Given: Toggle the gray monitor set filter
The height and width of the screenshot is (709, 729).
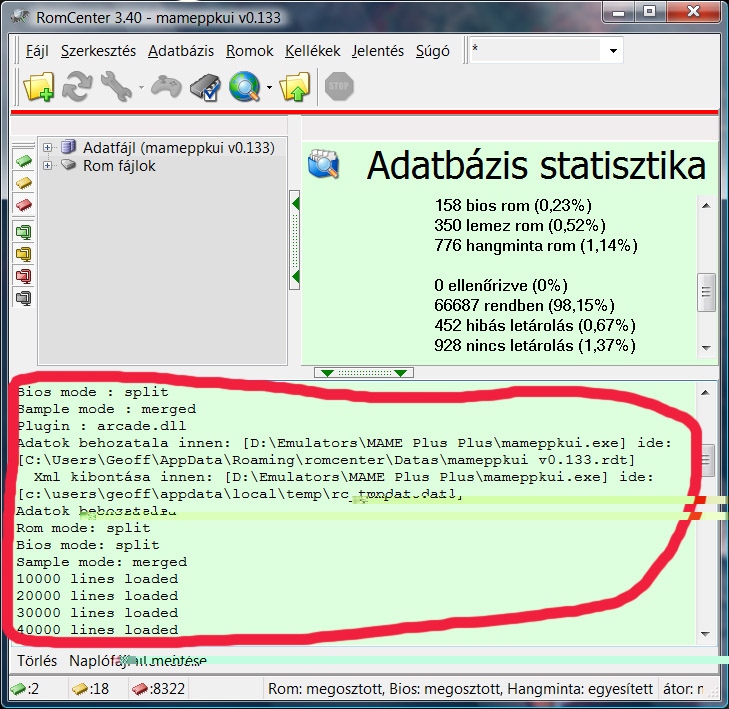Looking at the screenshot, I should (x=24, y=298).
